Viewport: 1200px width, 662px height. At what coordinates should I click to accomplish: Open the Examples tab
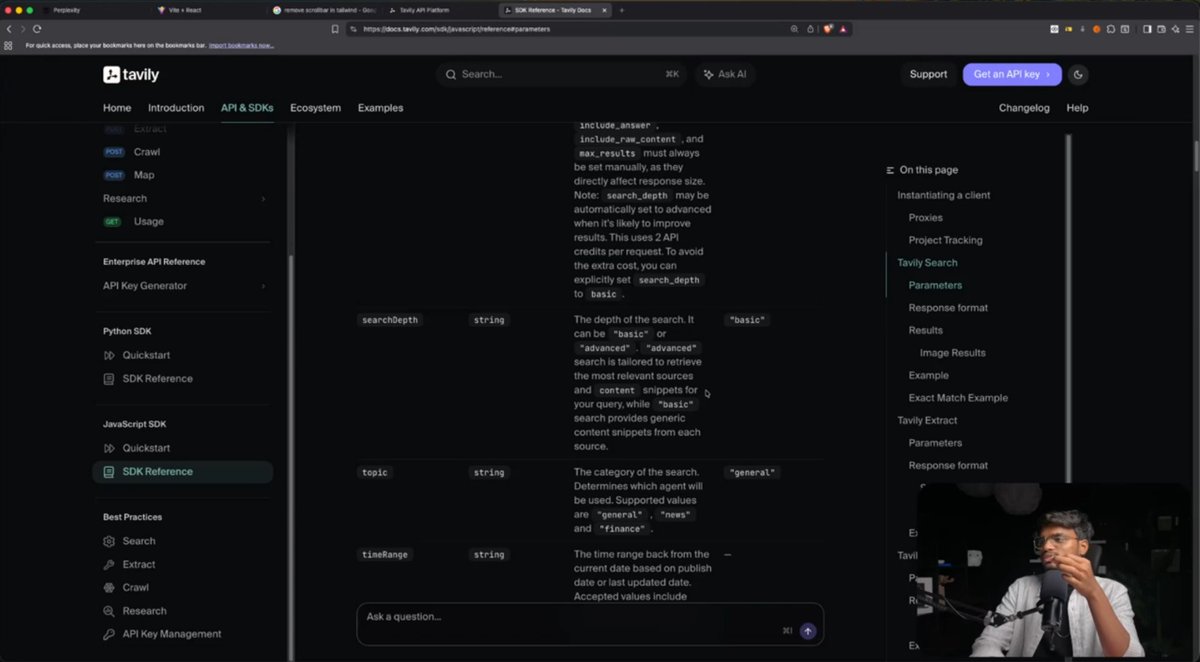(380, 108)
